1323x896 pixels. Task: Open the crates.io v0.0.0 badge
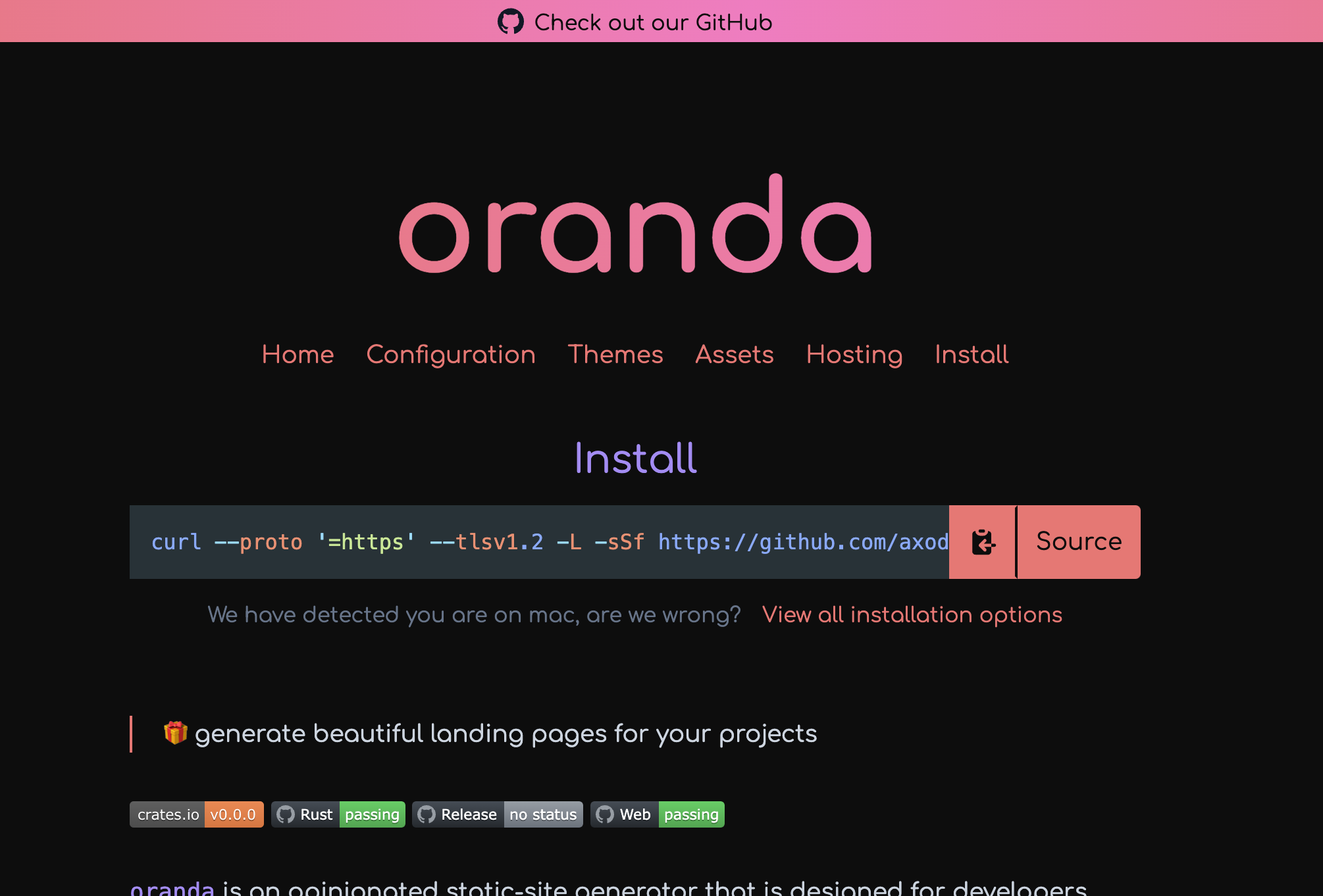(x=196, y=814)
